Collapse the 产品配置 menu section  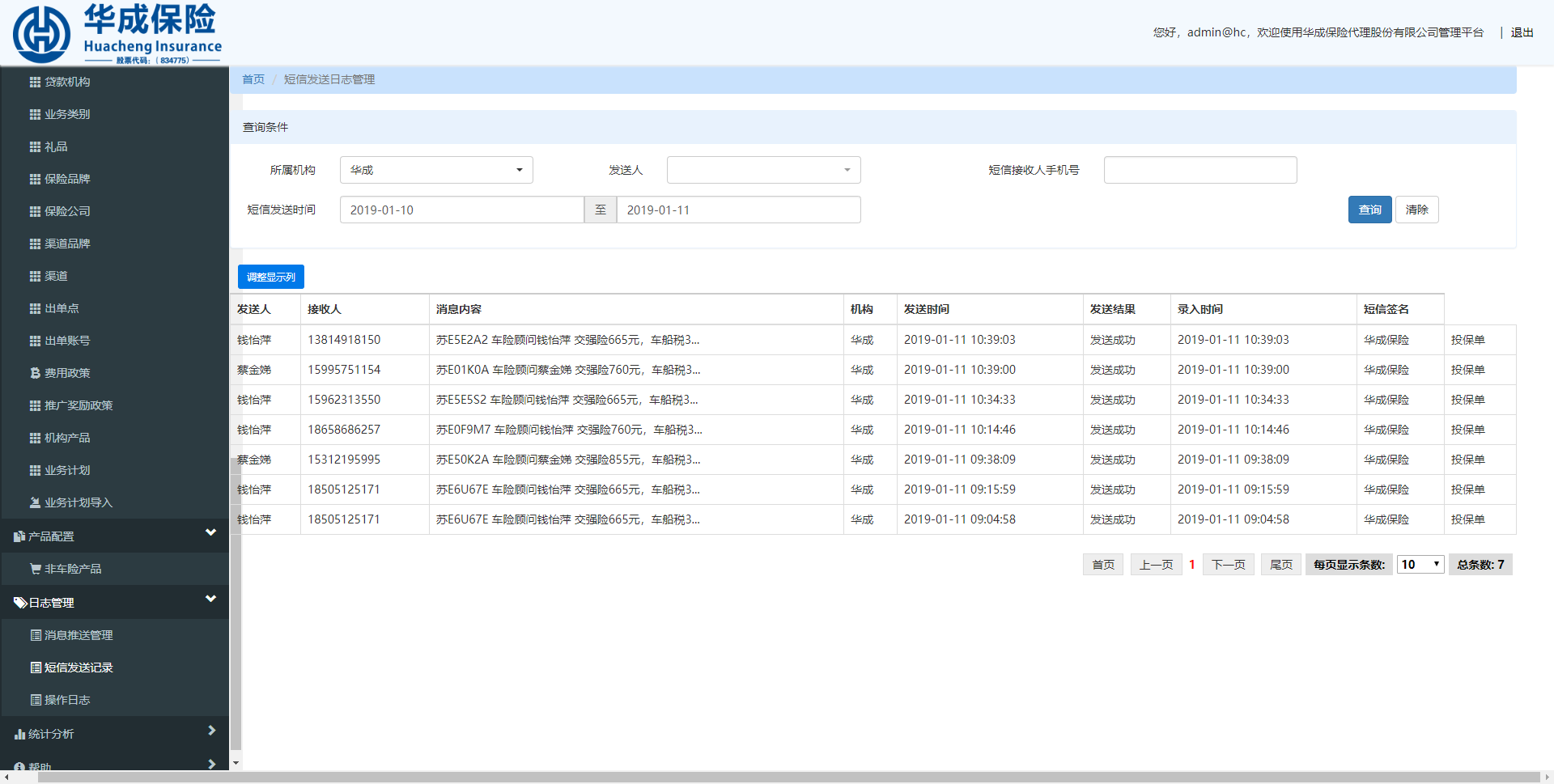[210, 533]
